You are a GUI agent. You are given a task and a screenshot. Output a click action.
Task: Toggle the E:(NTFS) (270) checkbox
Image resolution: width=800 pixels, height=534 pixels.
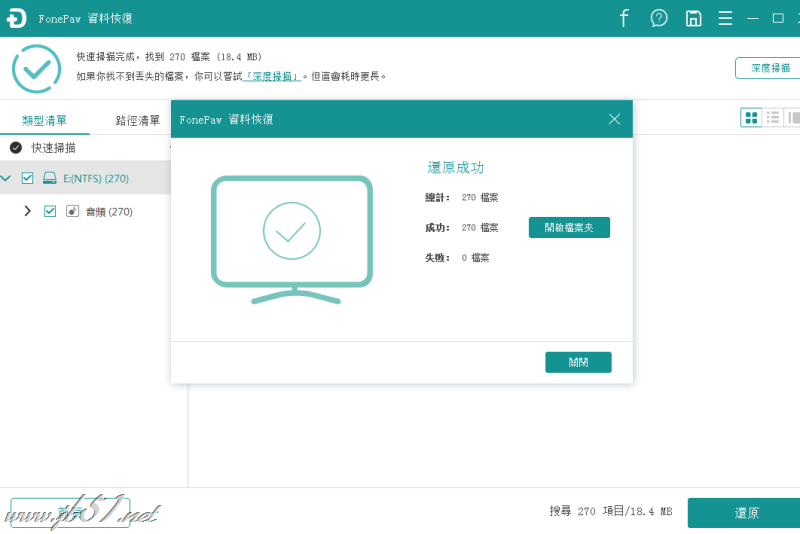pos(27,178)
